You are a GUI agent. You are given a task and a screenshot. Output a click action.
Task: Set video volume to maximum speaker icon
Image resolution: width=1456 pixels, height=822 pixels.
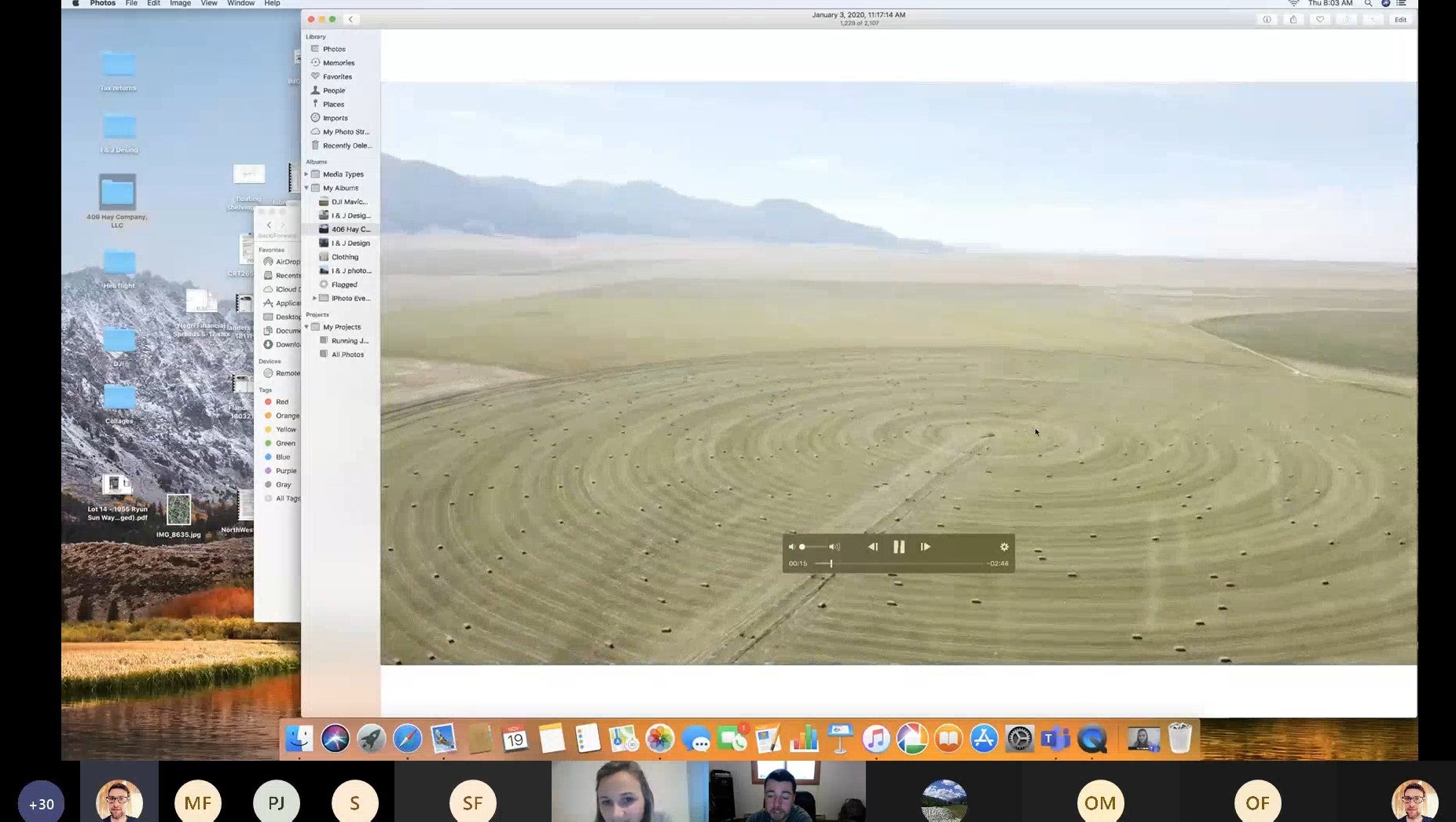(x=834, y=547)
